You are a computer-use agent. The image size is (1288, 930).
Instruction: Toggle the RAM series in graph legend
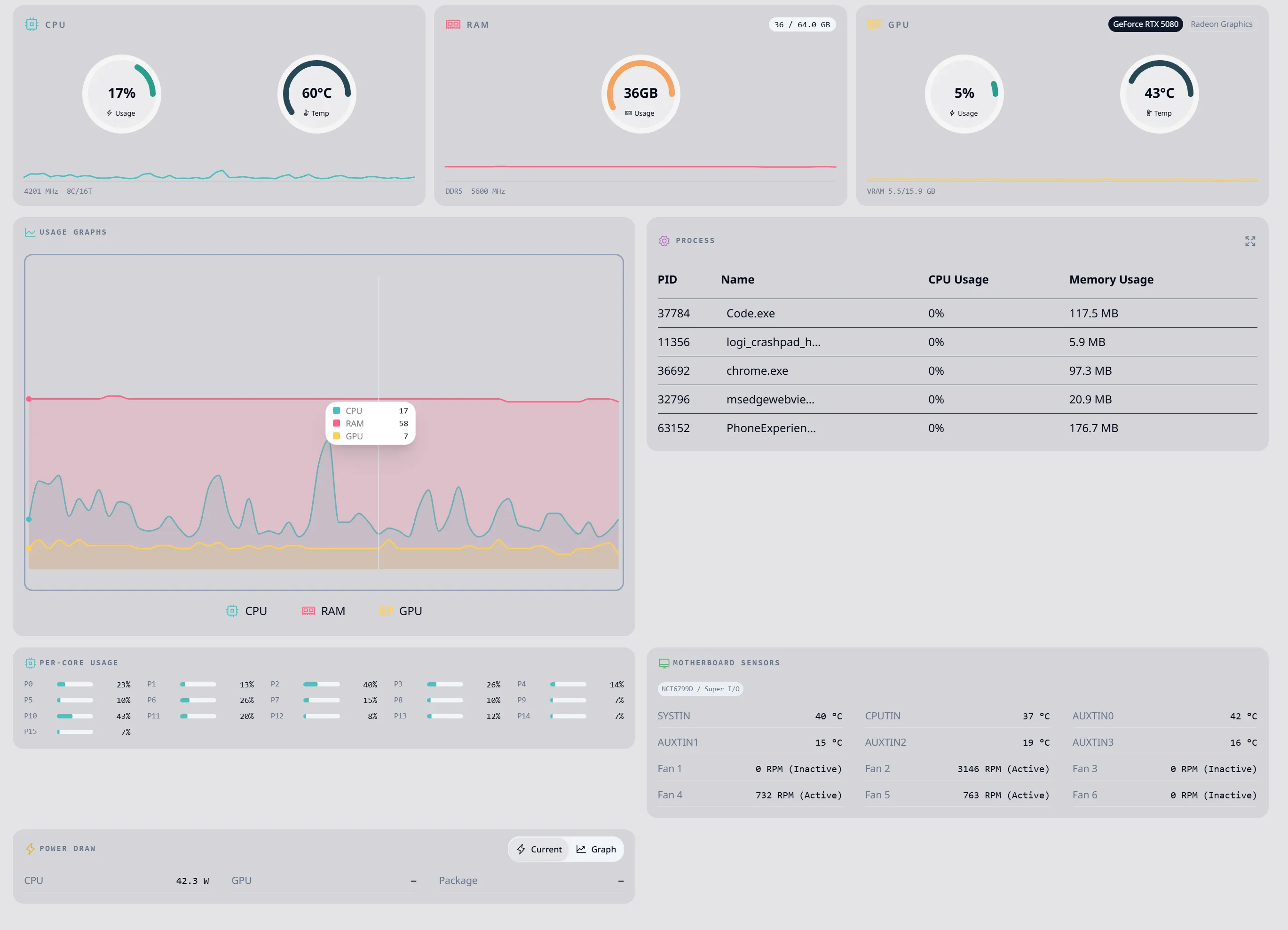pyautogui.click(x=324, y=611)
